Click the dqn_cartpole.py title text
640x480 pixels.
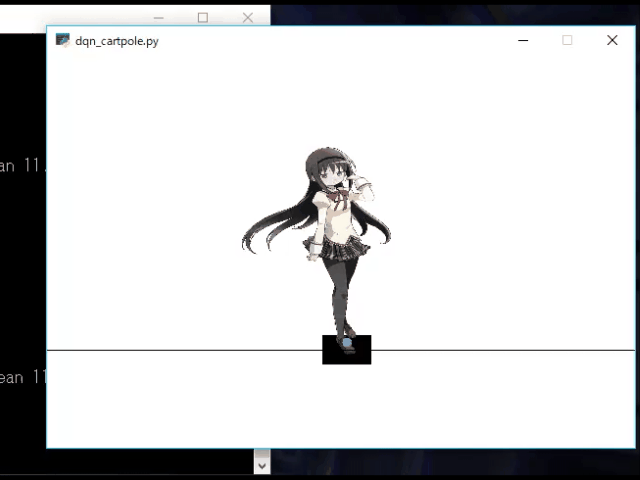coord(117,41)
